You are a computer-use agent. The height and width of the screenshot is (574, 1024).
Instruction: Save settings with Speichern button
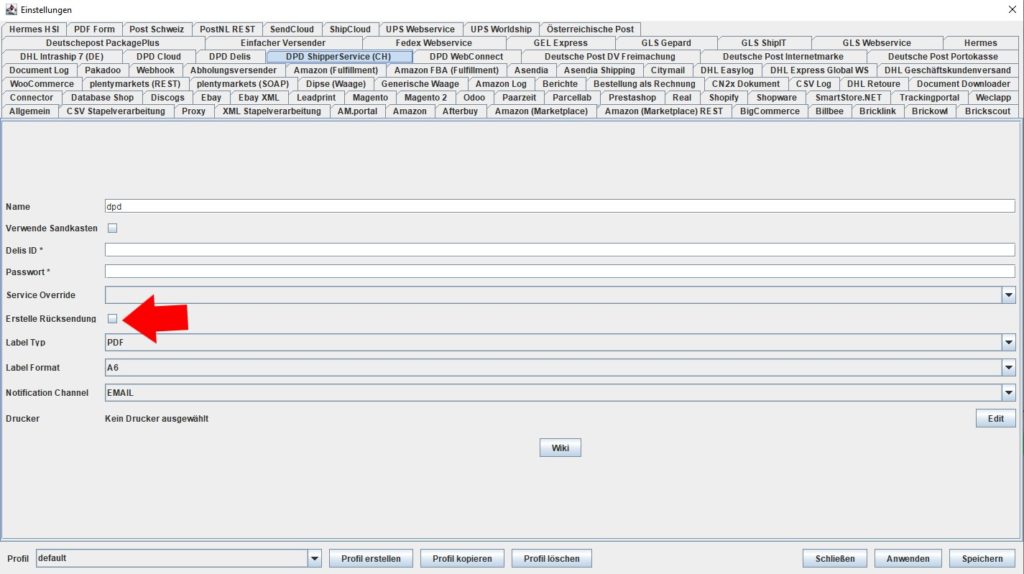point(982,558)
